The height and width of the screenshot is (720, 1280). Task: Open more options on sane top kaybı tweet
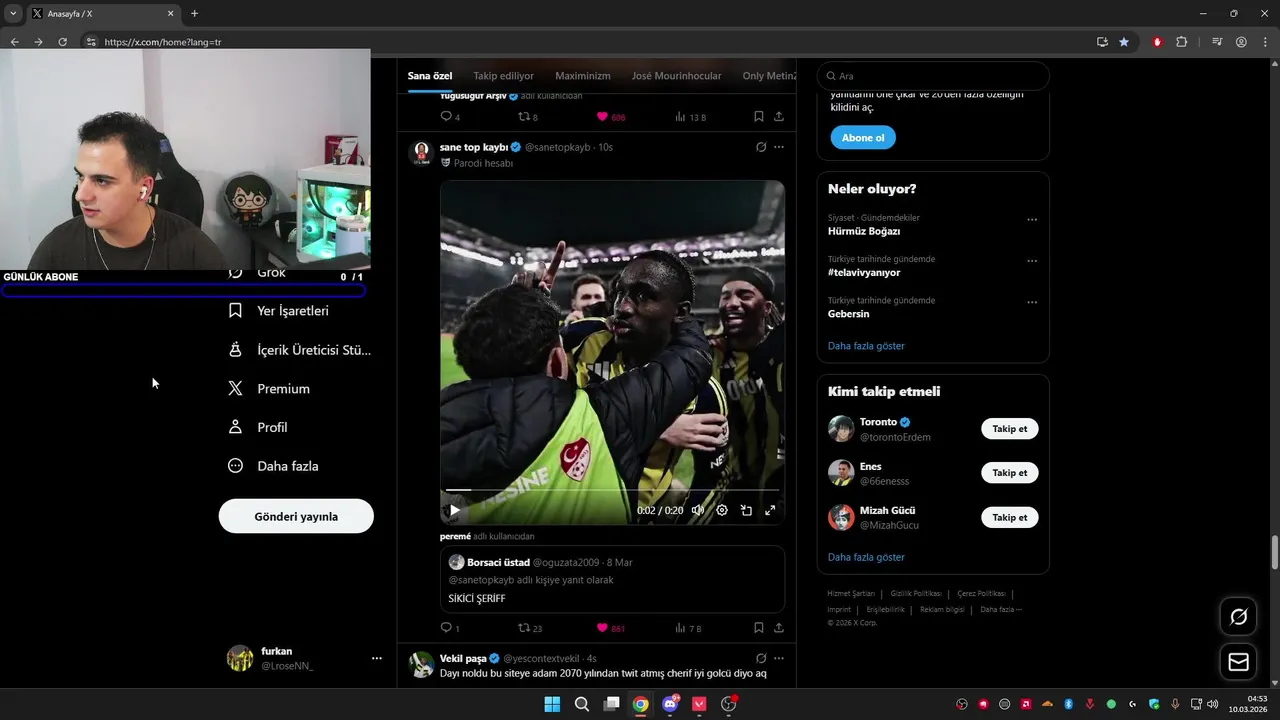(779, 147)
